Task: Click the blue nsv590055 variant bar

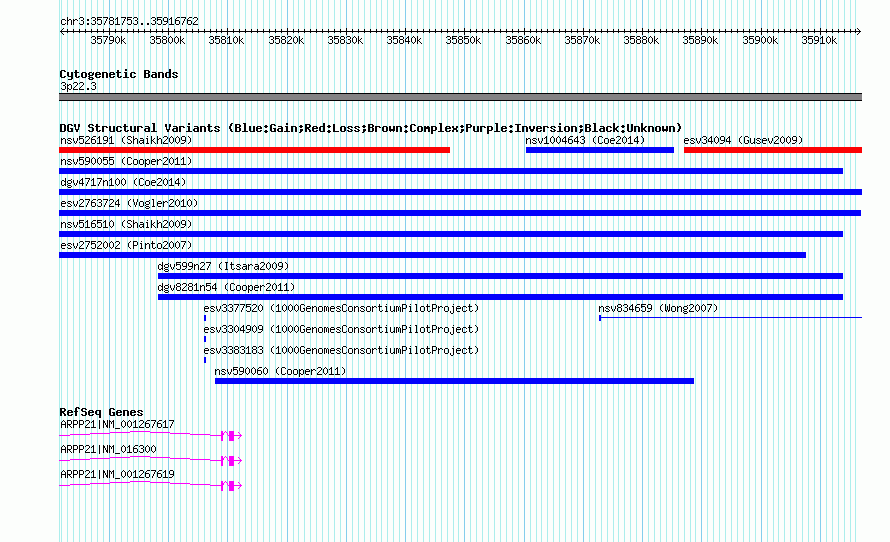Action: 451,171
